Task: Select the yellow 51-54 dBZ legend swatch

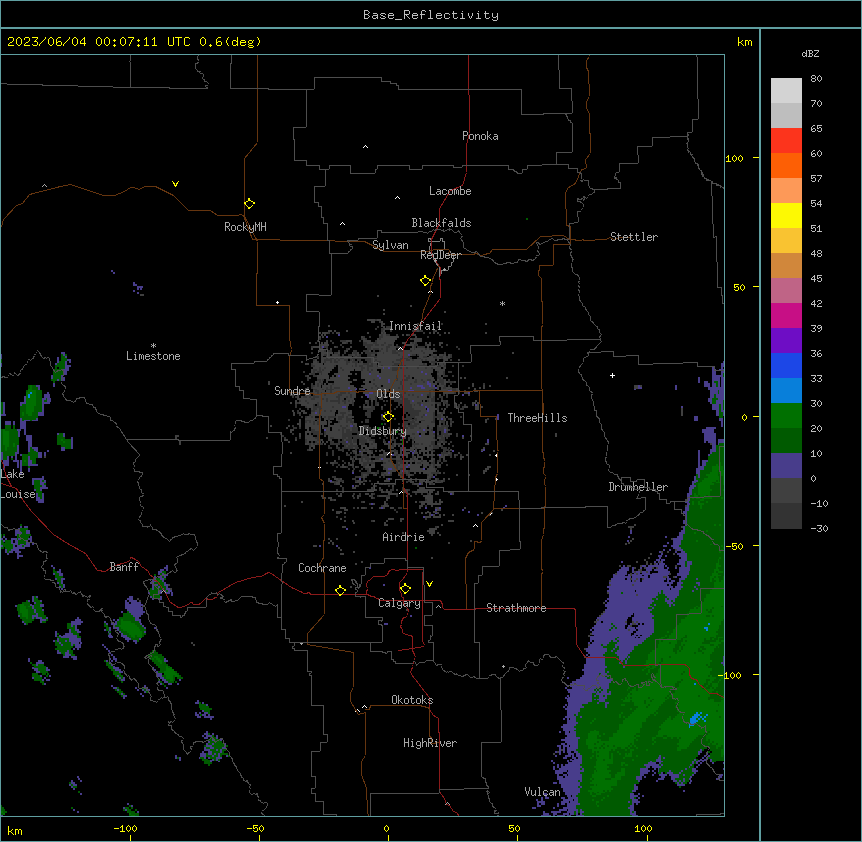Action: (x=786, y=215)
